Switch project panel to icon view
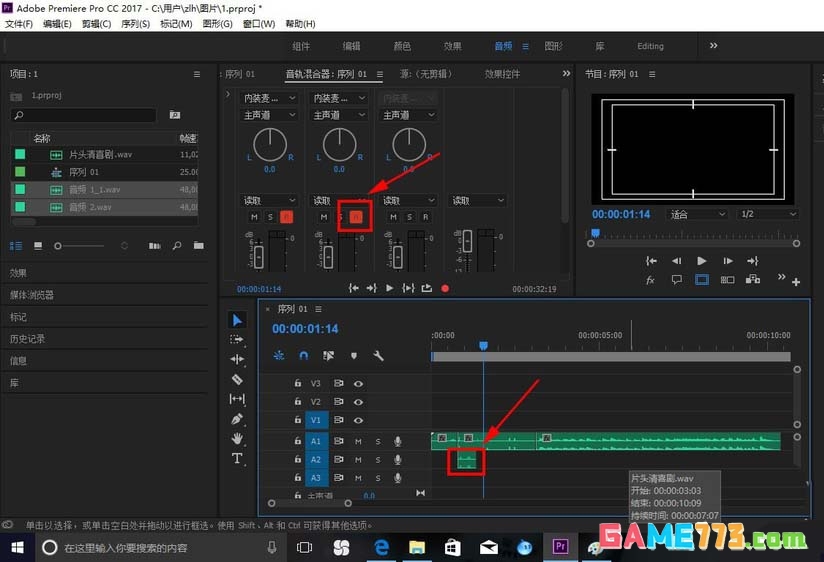The image size is (824, 562). pos(38,246)
